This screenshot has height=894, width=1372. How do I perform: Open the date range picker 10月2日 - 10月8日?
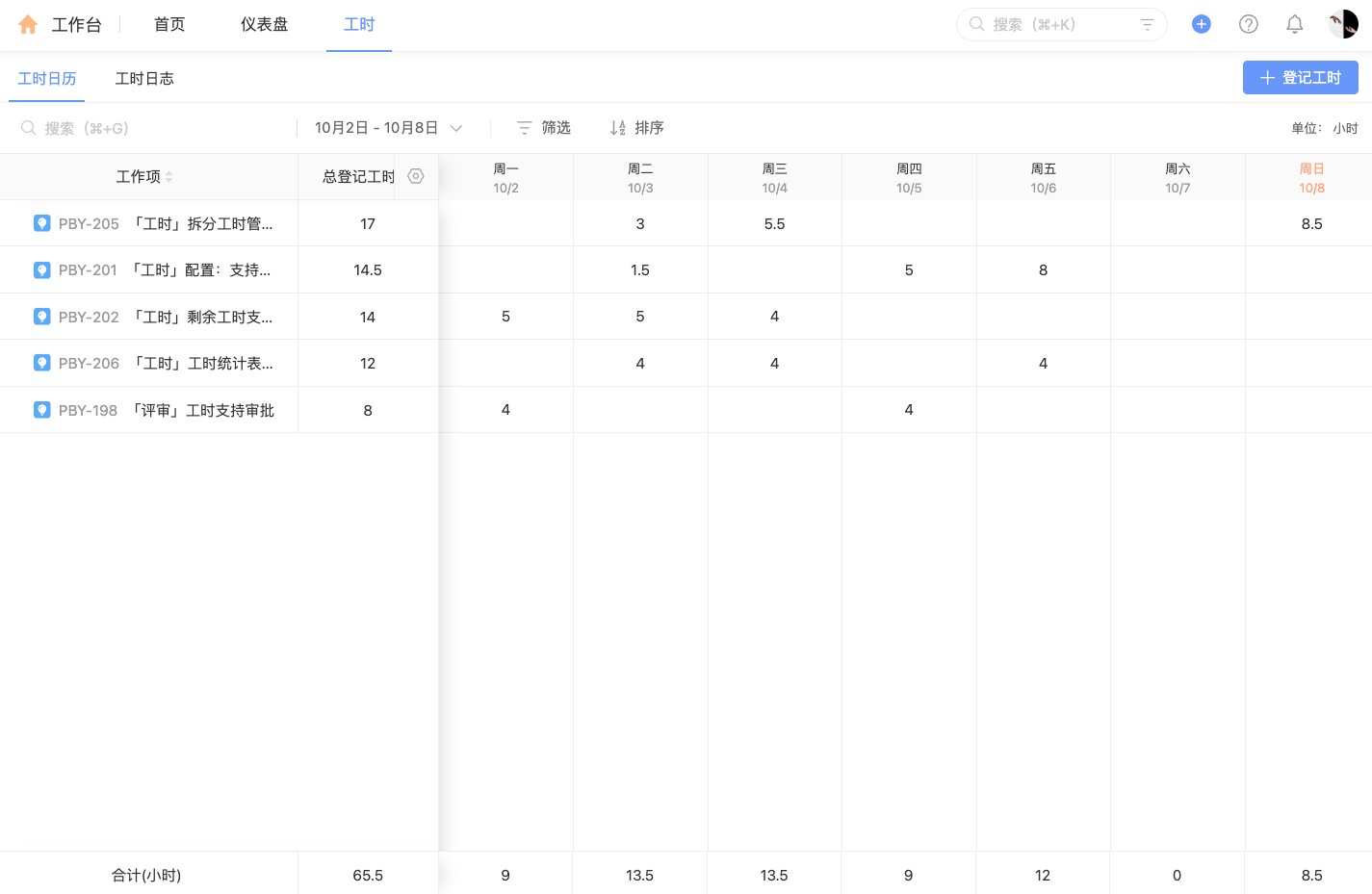pyautogui.click(x=375, y=127)
